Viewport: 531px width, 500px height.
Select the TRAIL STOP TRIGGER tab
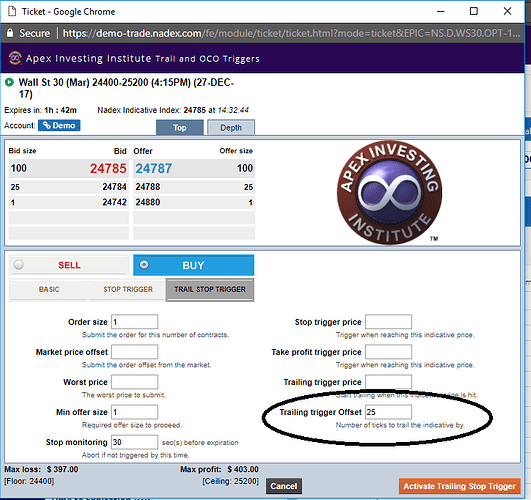coord(210,290)
